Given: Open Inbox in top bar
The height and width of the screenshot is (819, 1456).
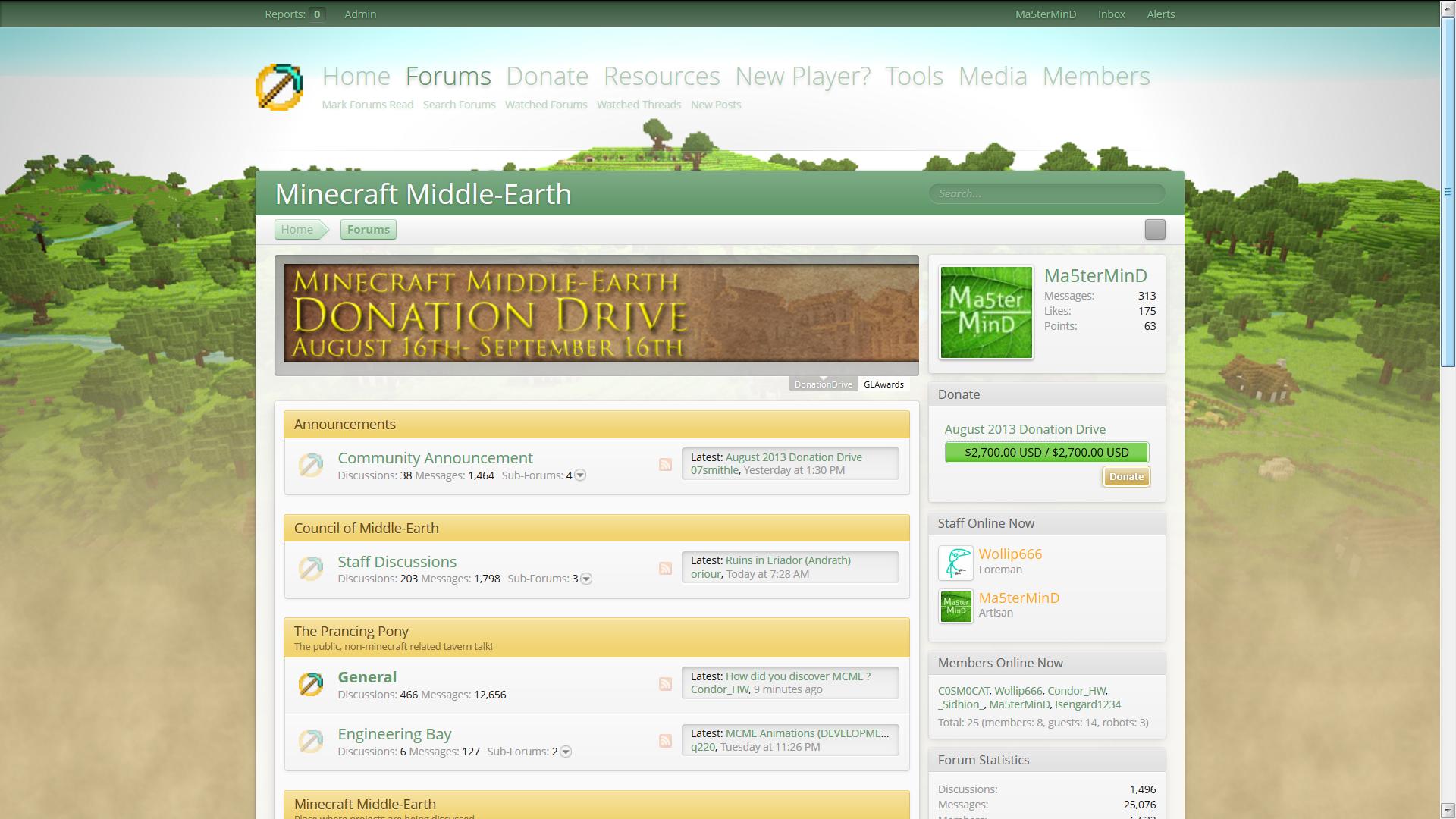Looking at the screenshot, I should coord(1112,14).
